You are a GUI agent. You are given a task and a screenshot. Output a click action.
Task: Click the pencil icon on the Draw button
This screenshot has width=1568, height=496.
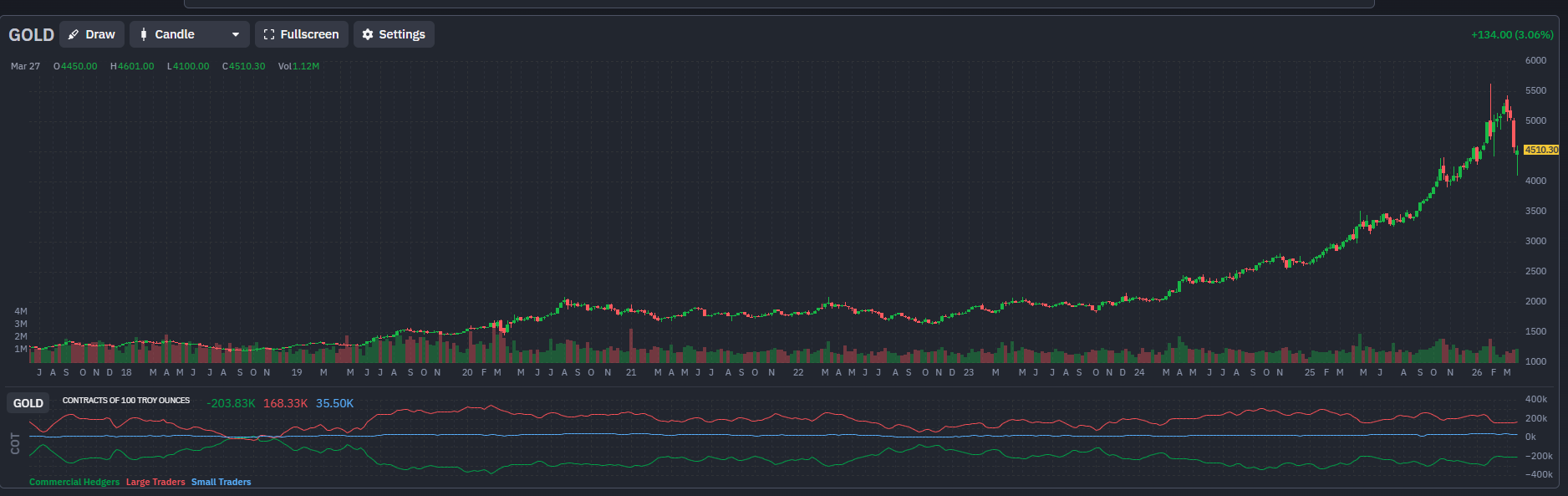tap(74, 34)
